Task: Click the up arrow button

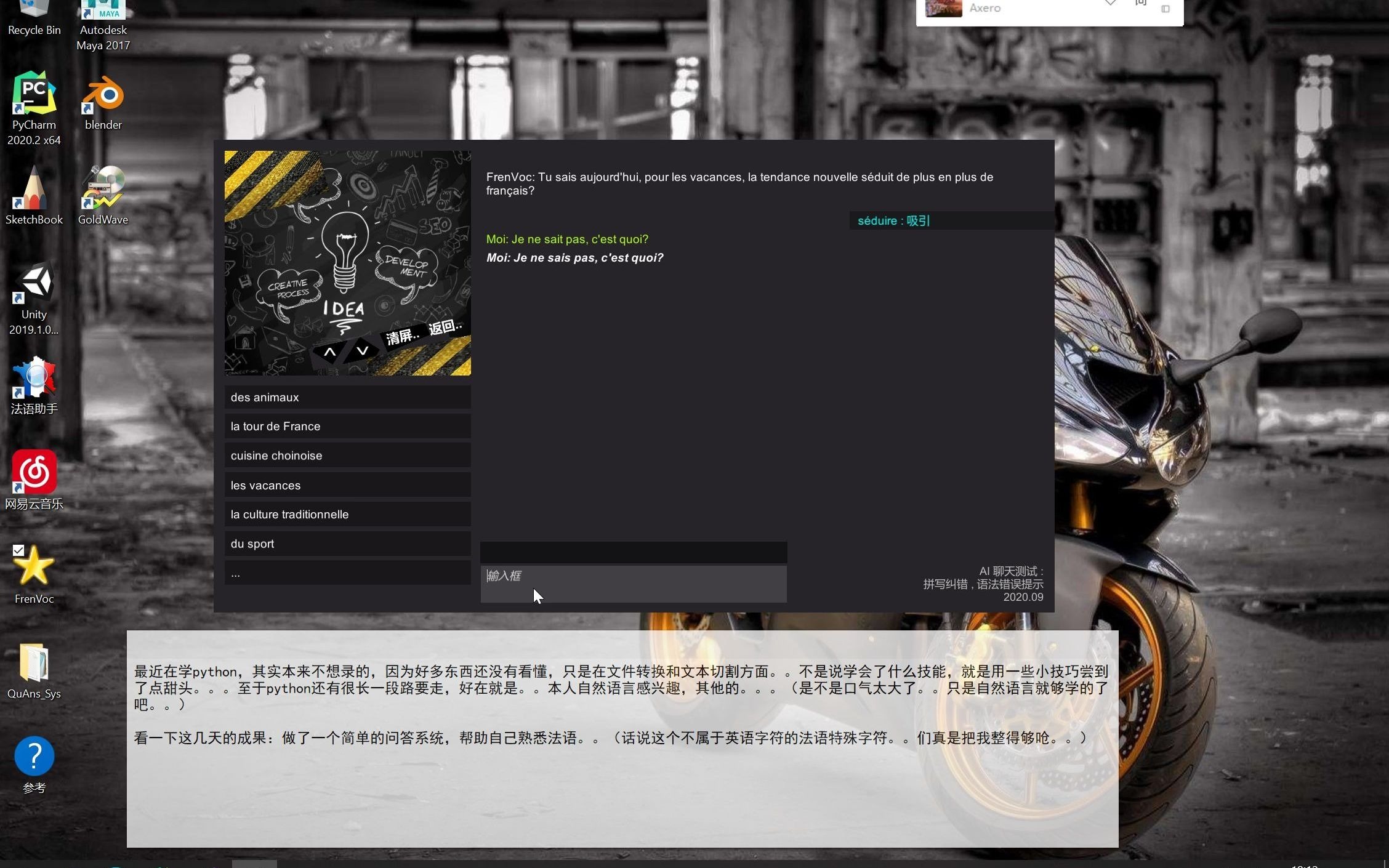Action: 330,352
